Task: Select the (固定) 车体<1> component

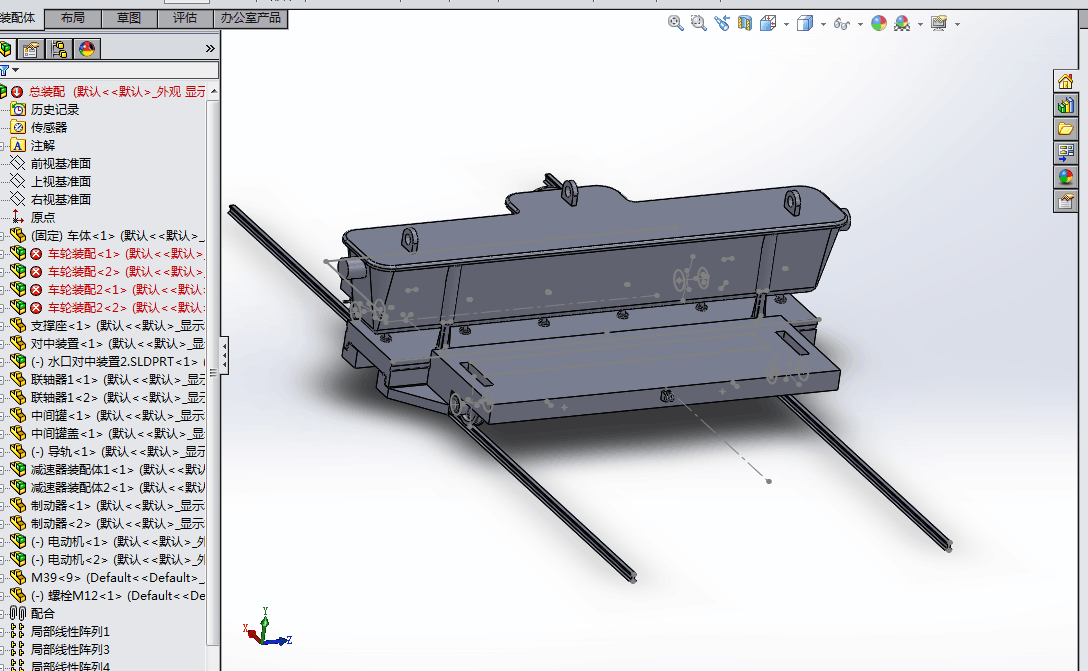Action: (x=118, y=236)
